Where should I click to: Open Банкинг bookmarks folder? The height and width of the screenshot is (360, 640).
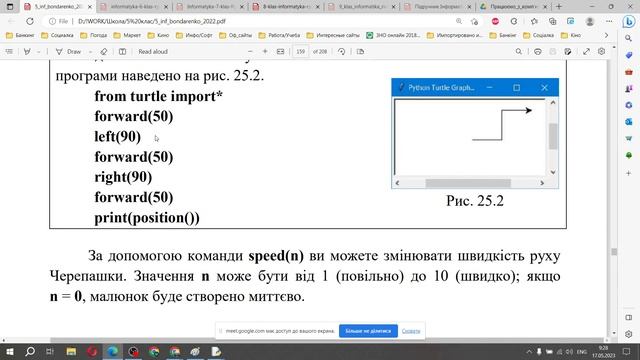click(x=20, y=35)
